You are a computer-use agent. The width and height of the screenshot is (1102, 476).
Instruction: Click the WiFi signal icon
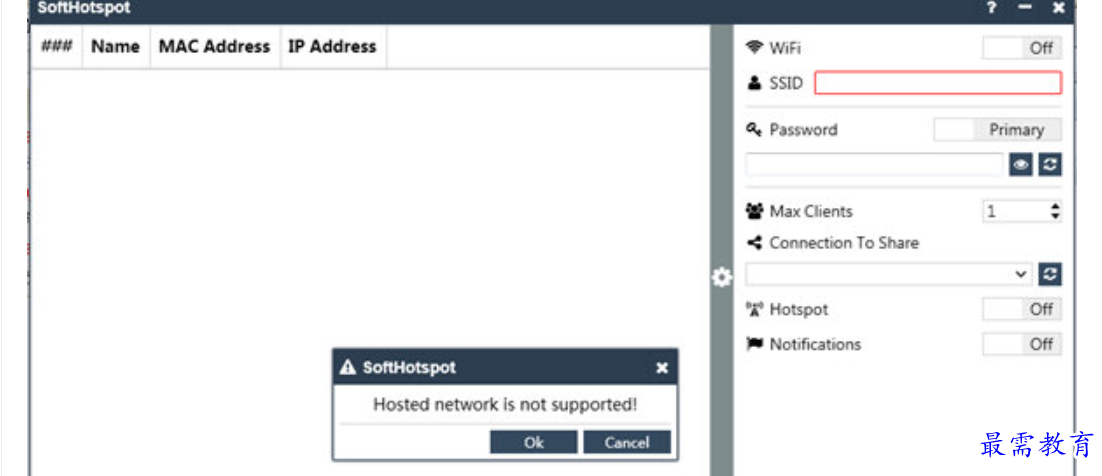click(754, 48)
